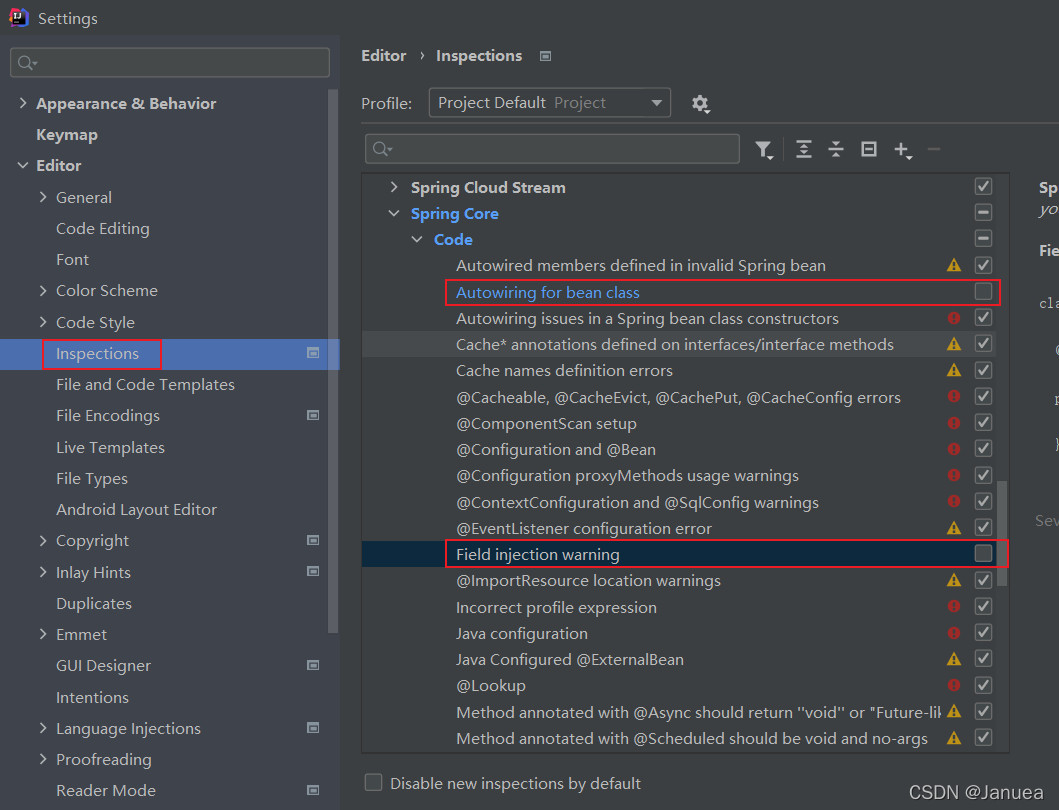Click the Collapse All icon in toolbar
Image resolution: width=1059 pixels, height=810 pixels.
[x=836, y=149]
